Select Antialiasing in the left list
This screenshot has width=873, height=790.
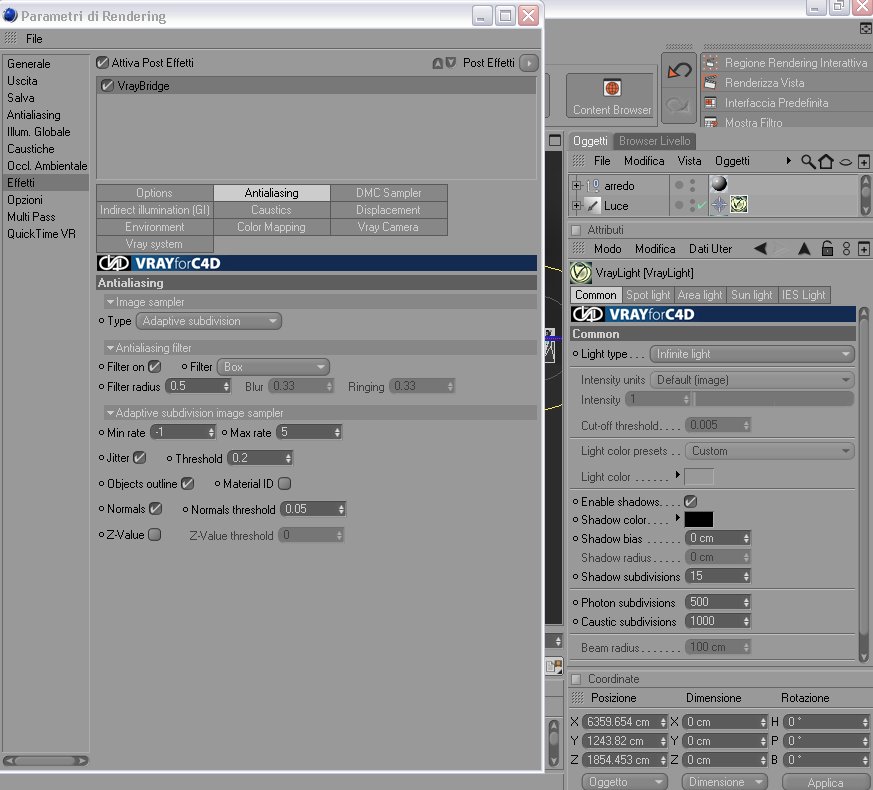(34, 115)
